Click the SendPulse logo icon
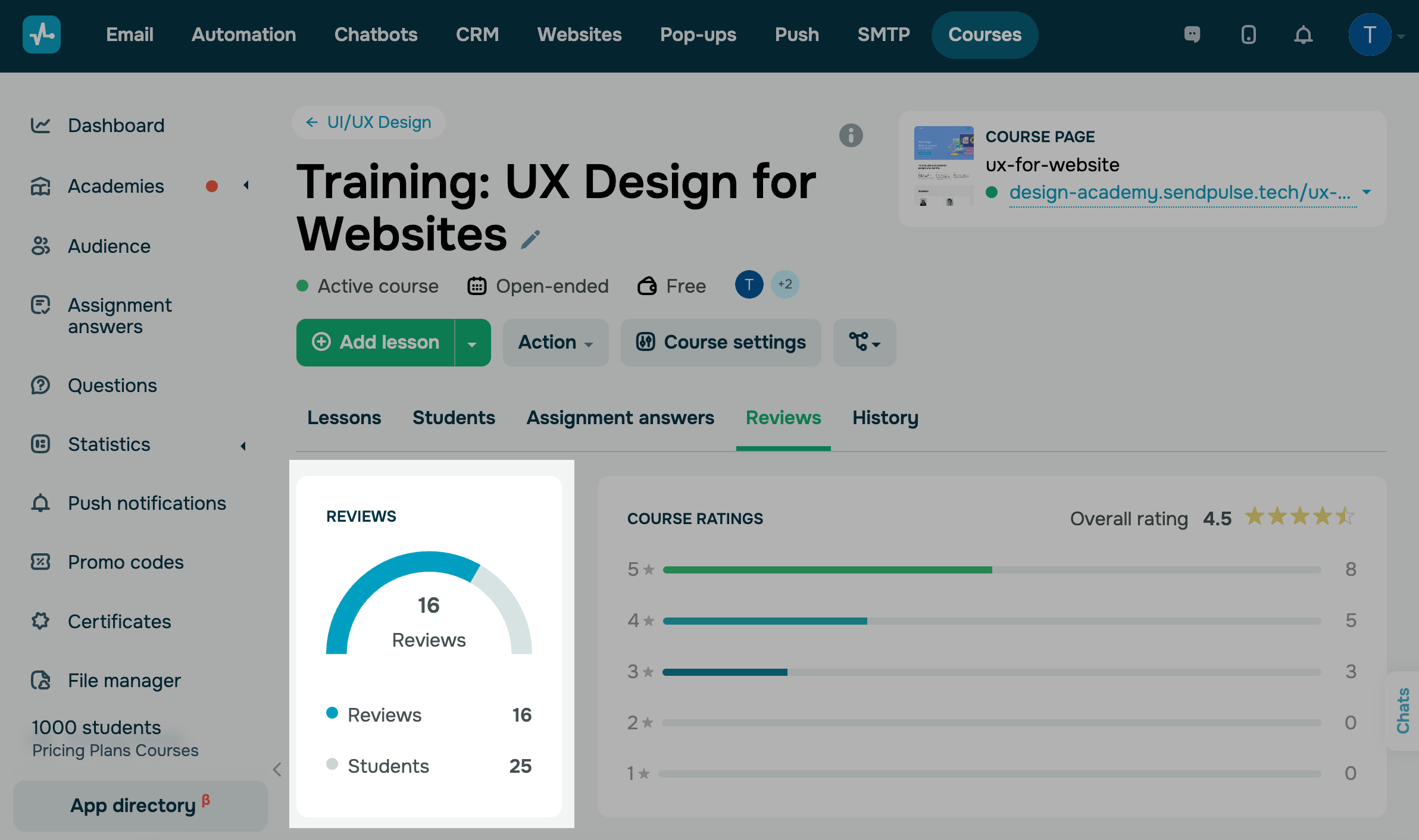Screen dimensions: 1419x840 click(x=42, y=35)
